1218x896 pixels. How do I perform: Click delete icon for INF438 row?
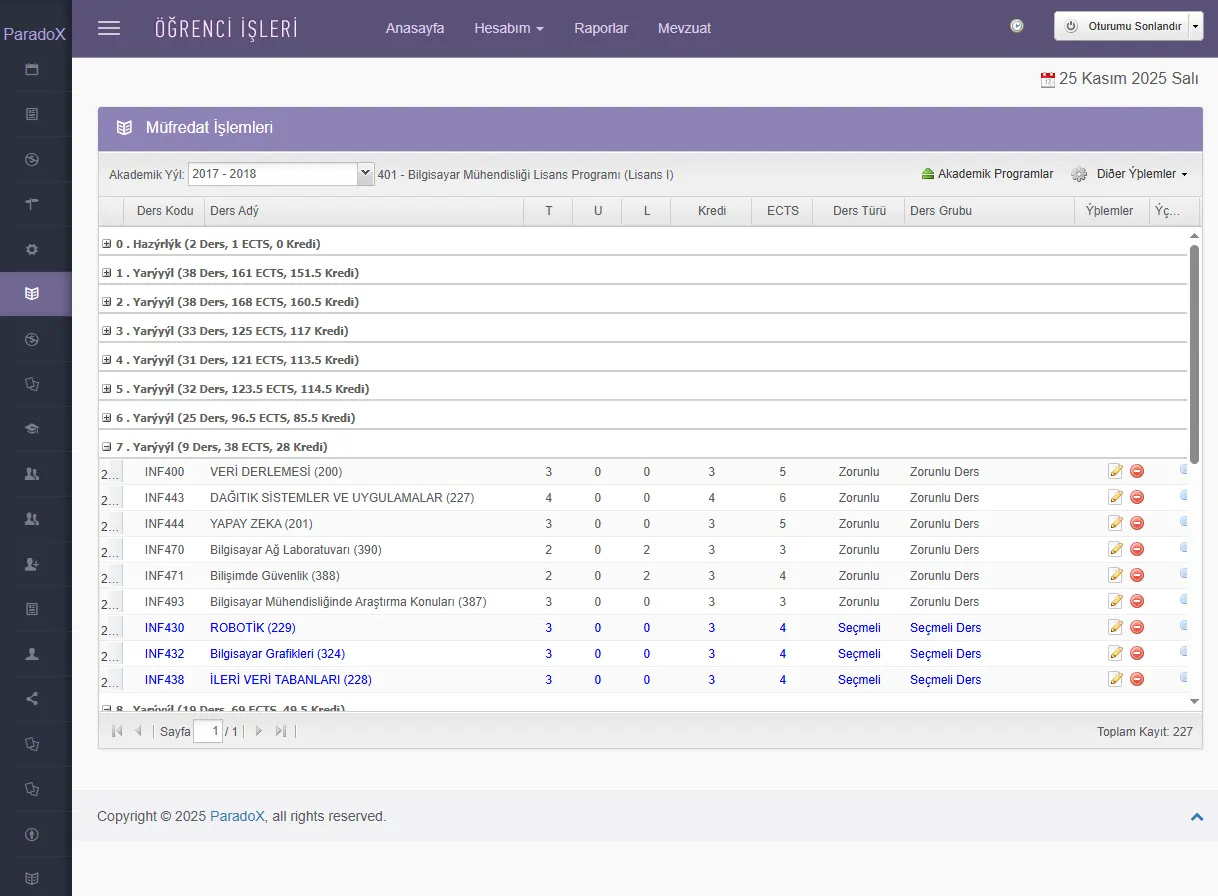1137,680
